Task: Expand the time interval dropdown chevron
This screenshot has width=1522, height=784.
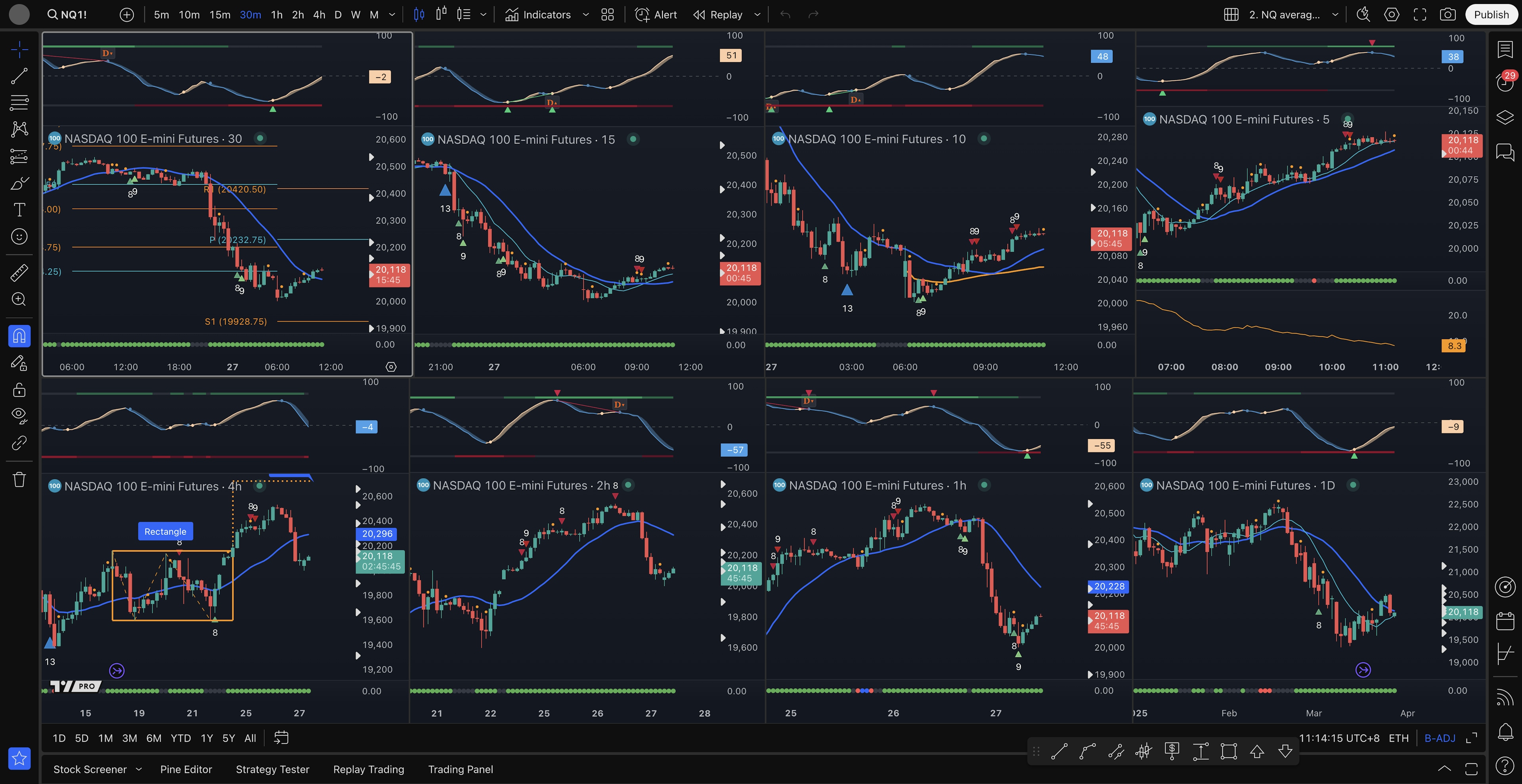Action: pyautogui.click(x=392, y=15)
